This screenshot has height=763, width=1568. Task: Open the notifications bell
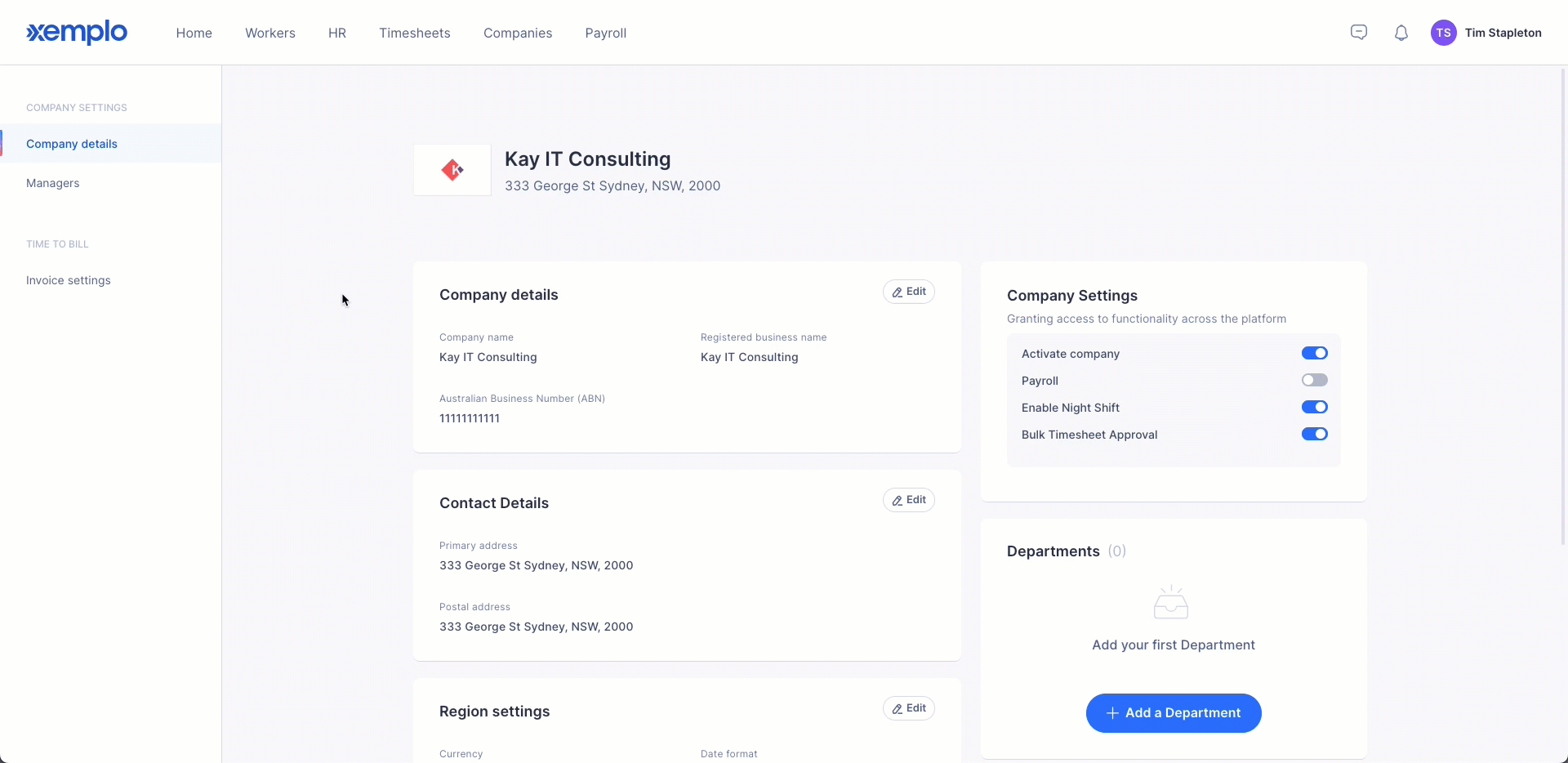(x=1401, y=33)
